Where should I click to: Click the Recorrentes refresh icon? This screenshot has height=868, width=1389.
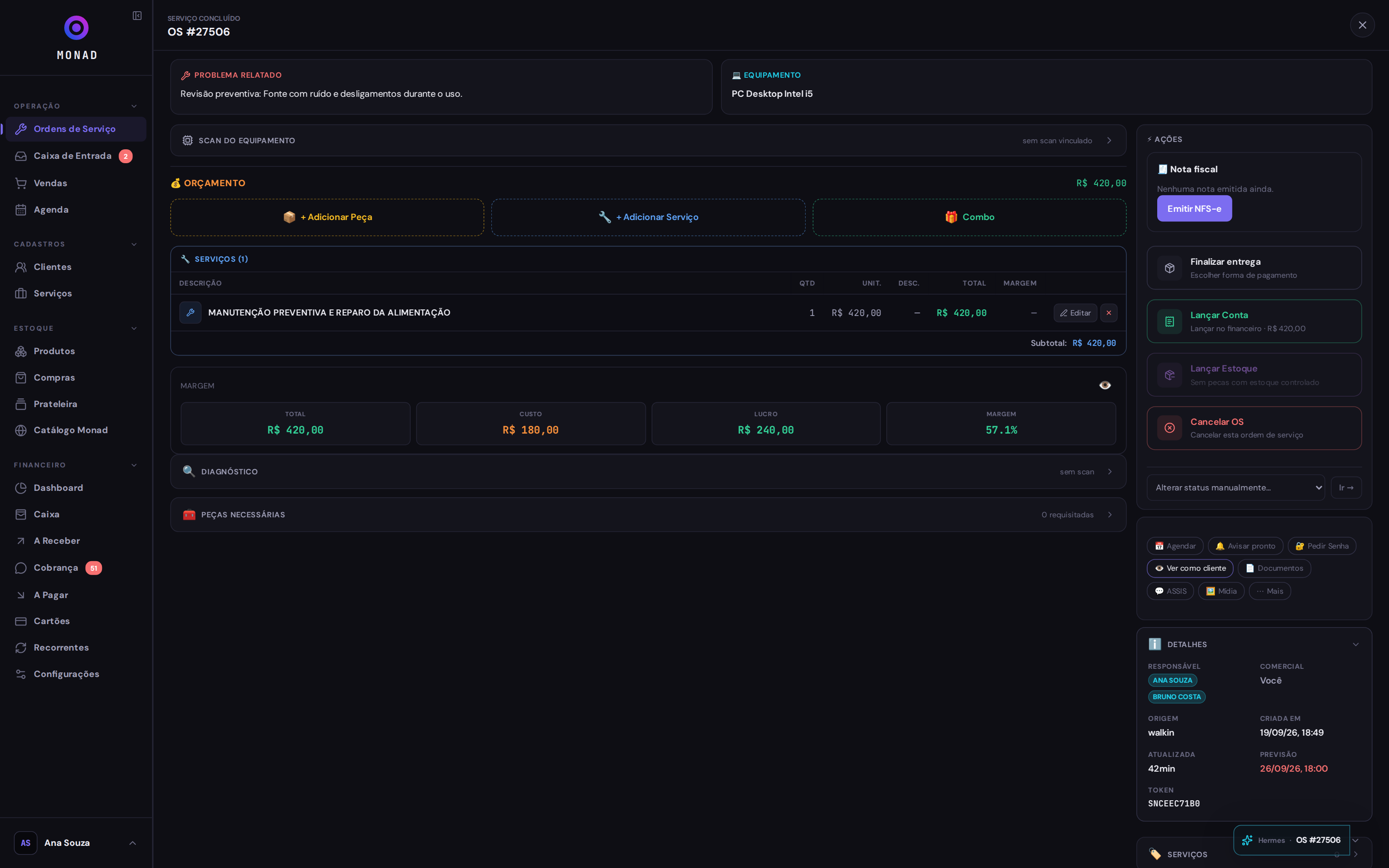click(x=21, y=648)
